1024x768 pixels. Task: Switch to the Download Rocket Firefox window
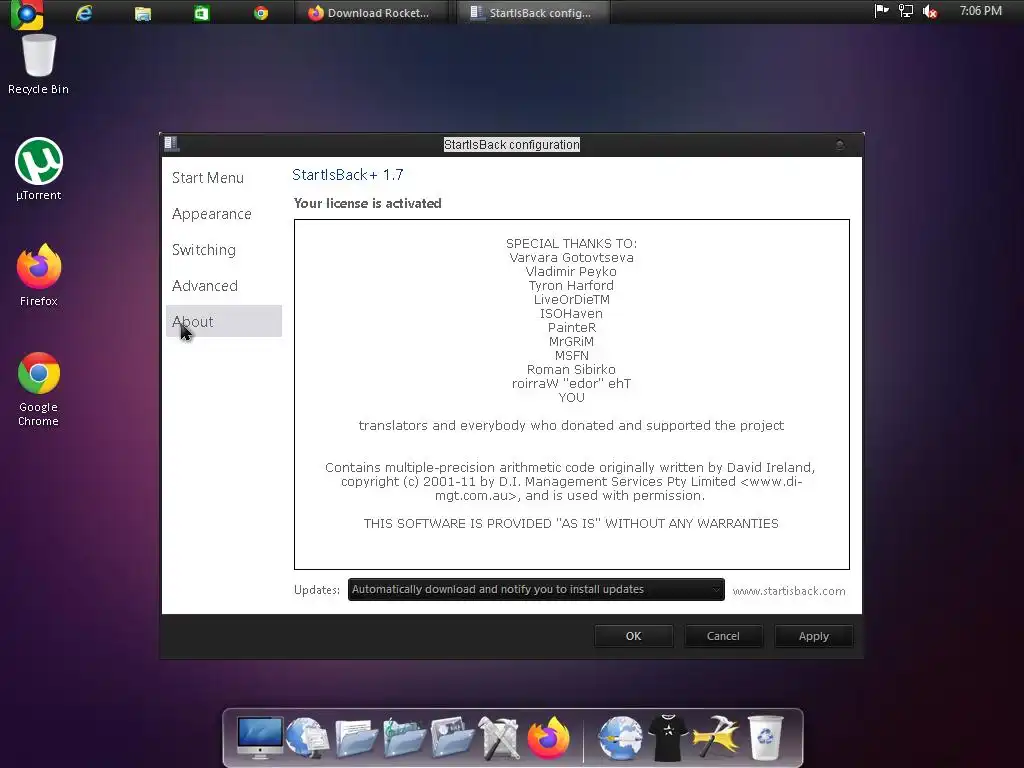point(370,13)
